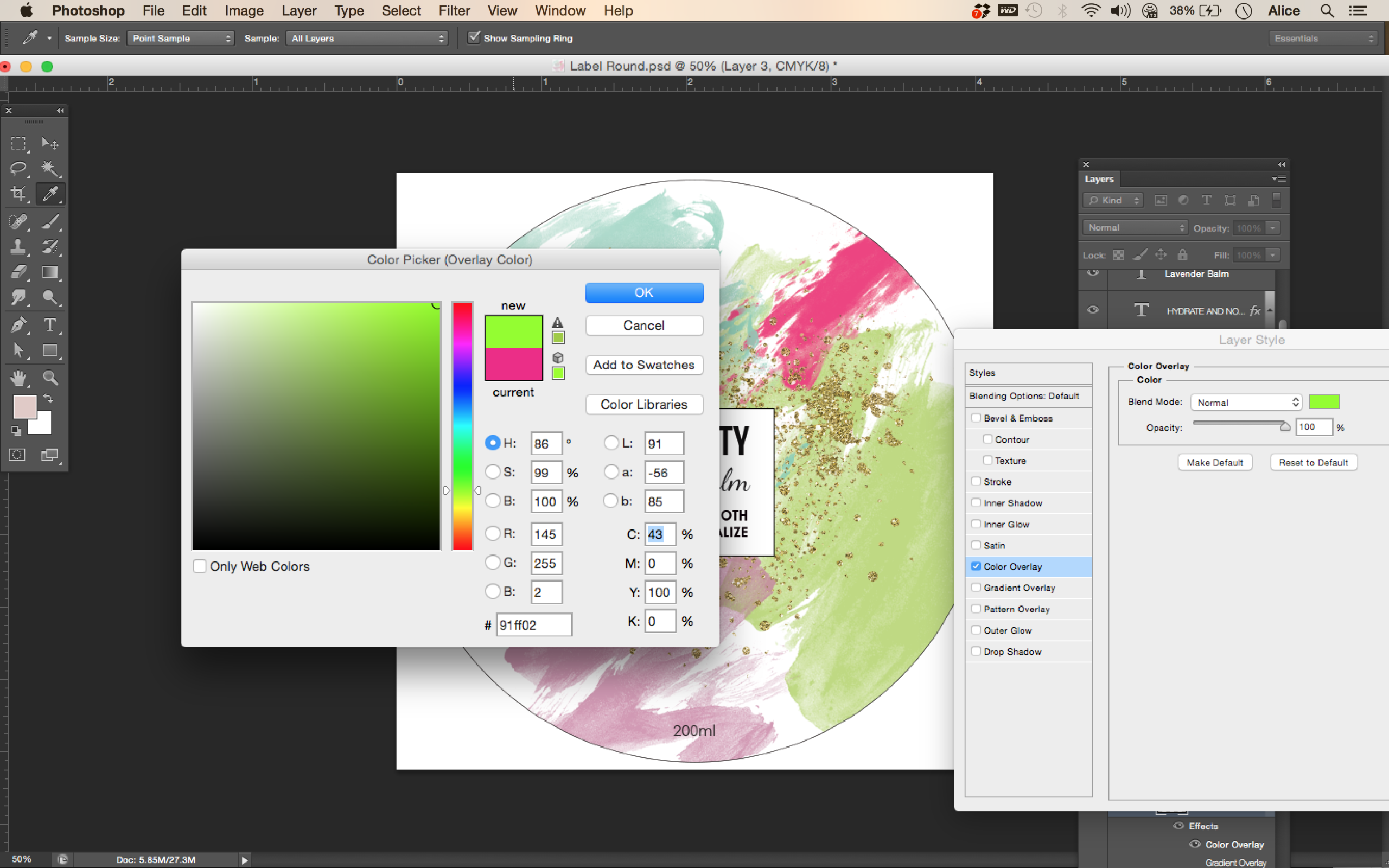Select the L lightness radio button

[611, 443]
